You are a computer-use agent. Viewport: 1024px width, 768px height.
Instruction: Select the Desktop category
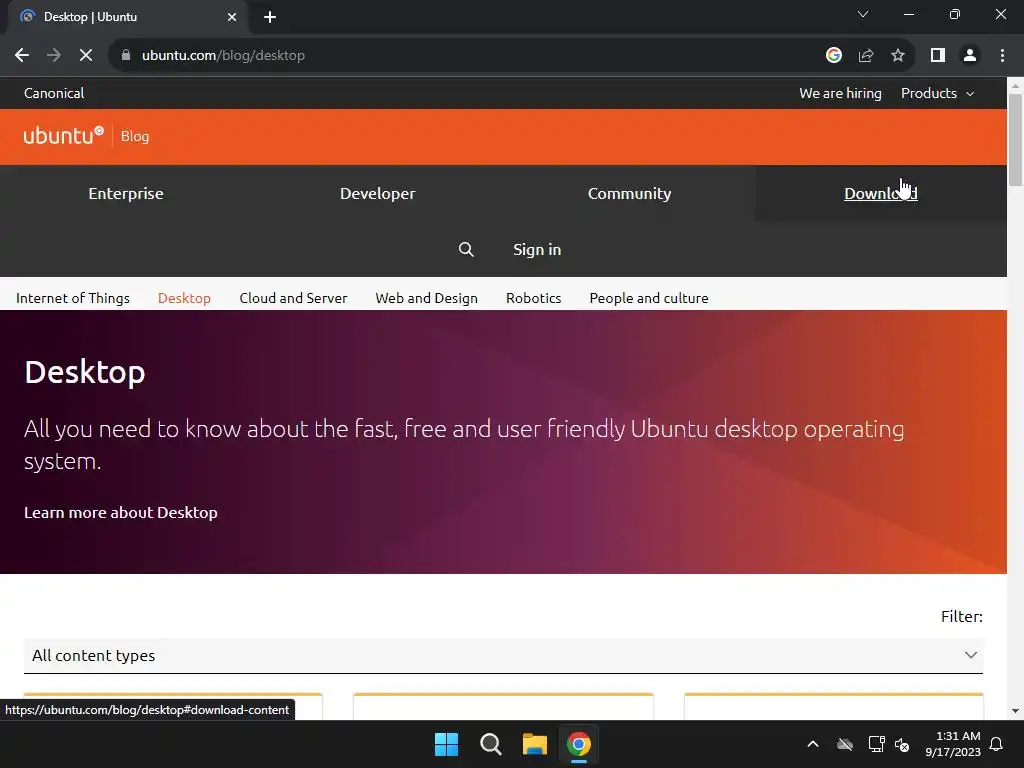[x=184, y=298]
